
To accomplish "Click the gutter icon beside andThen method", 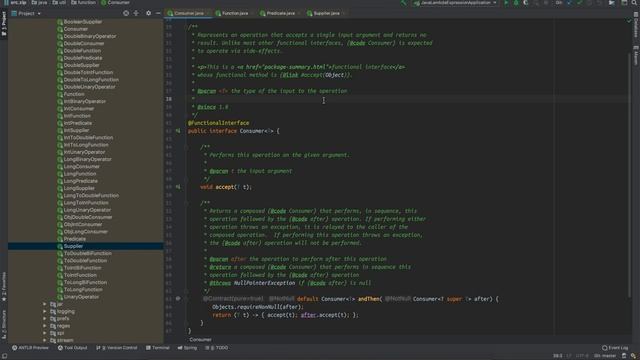I will pyautogui.click(x=178, y=299).
